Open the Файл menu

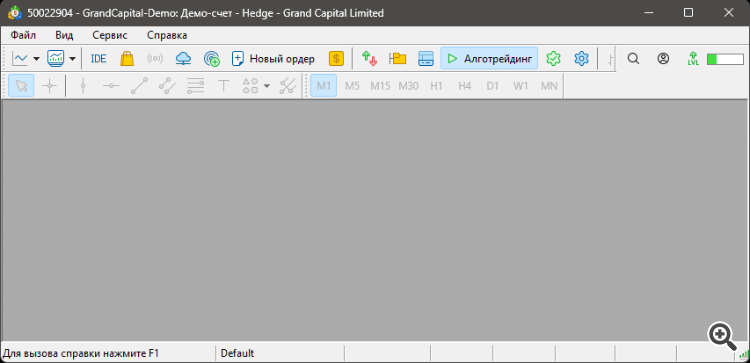(23, 35)
